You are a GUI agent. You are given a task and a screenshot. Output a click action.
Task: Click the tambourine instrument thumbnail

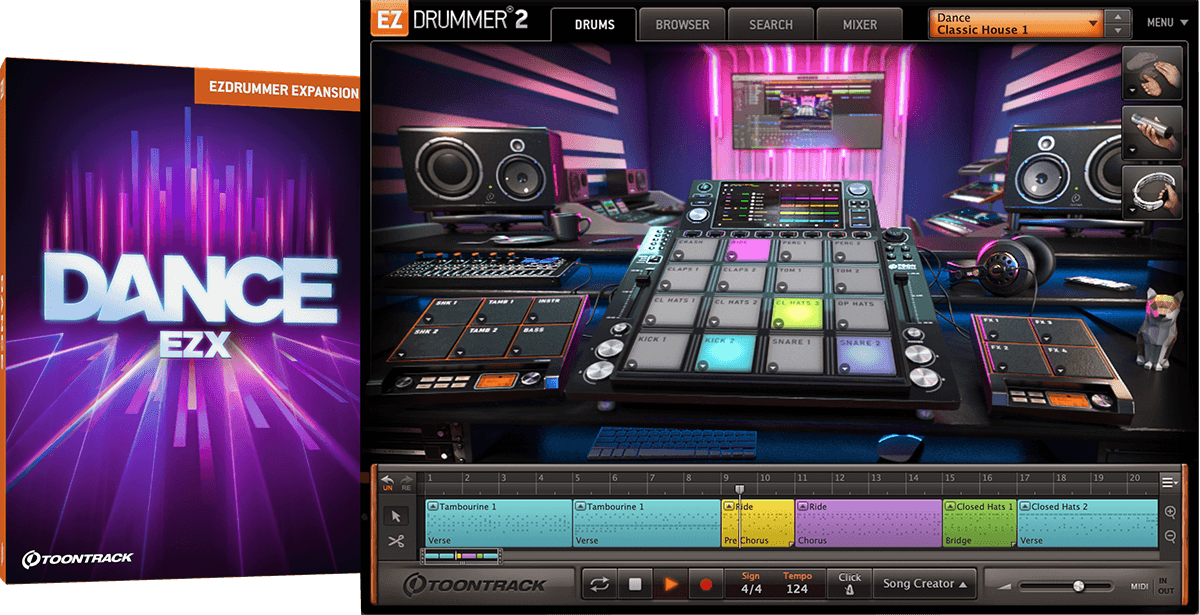pos(1152,191)
